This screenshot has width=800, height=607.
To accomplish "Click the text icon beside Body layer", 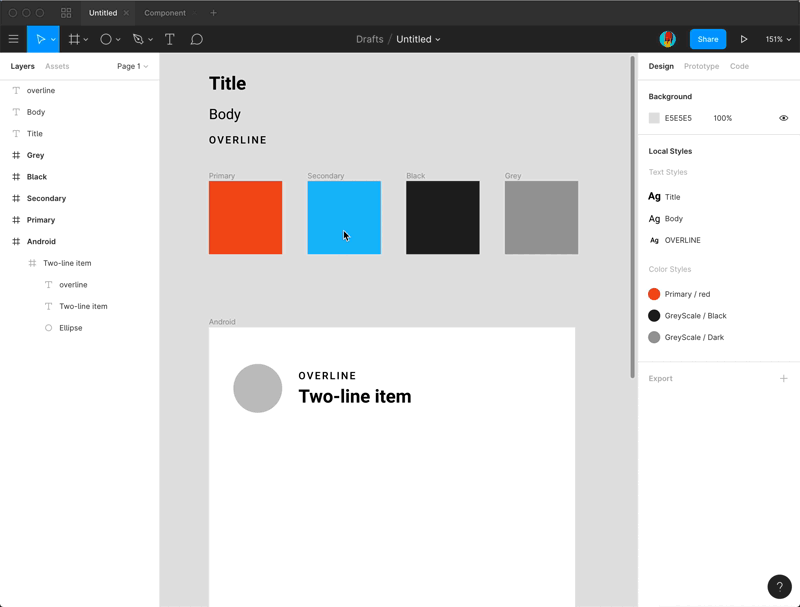I will (x=16, y=112).
